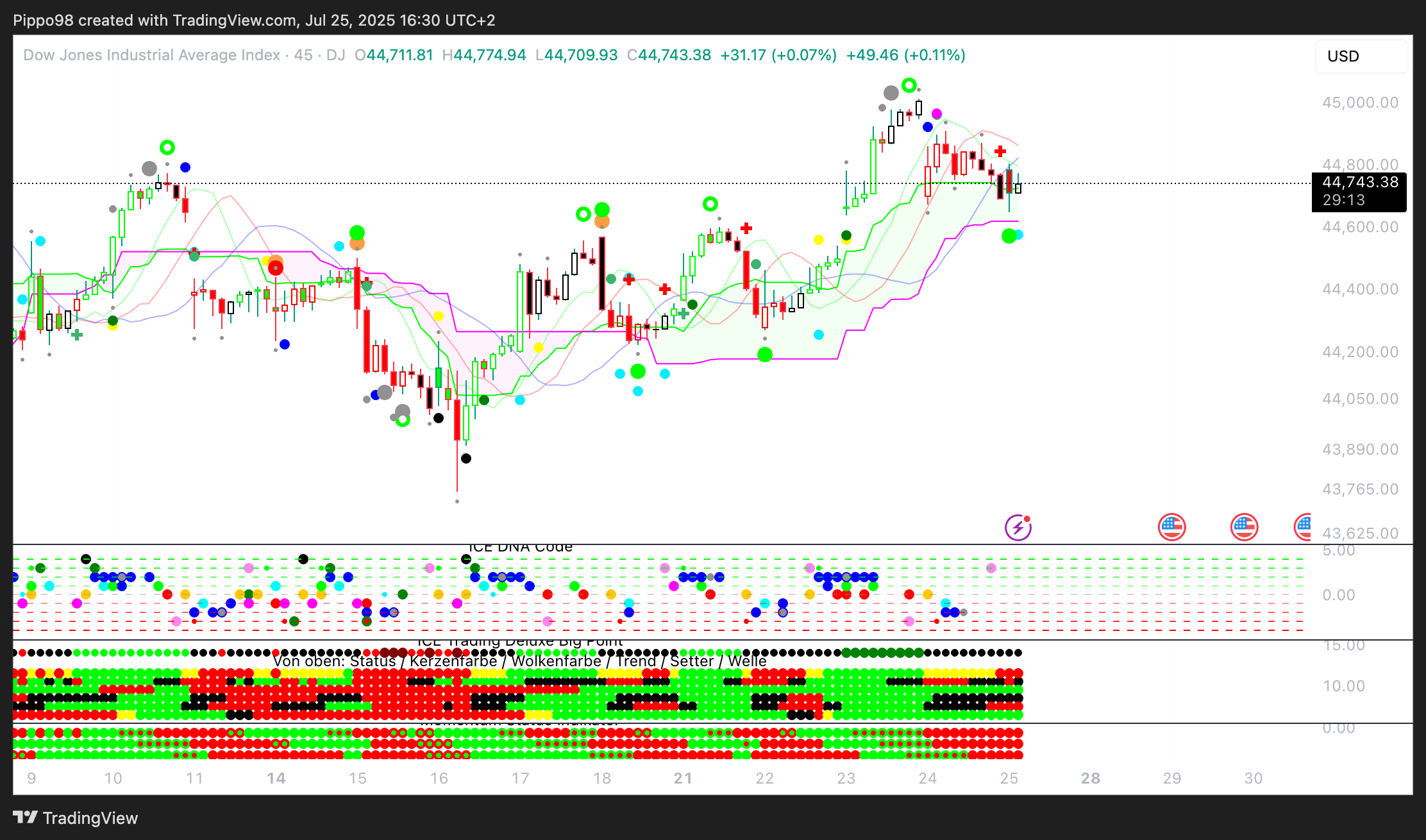Click the TradingView logo at bottom left
1426x840 pixels.
click(76, 818)
